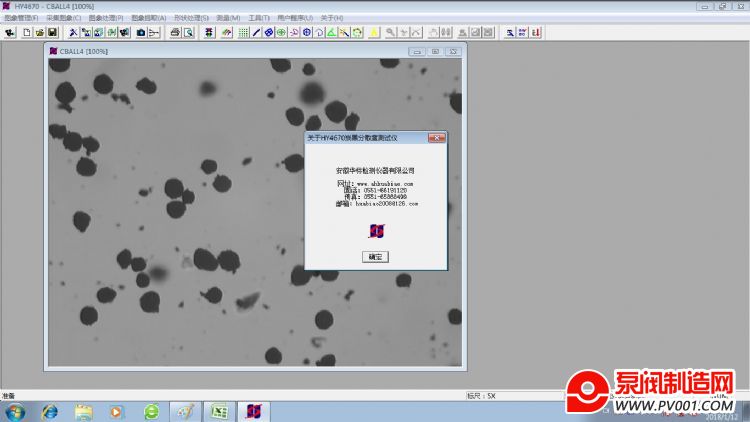The width and height of the screenshot is (750, 422).
Task: Click the red down-arrow icon at toolbar end
Action: coord(537,32)
